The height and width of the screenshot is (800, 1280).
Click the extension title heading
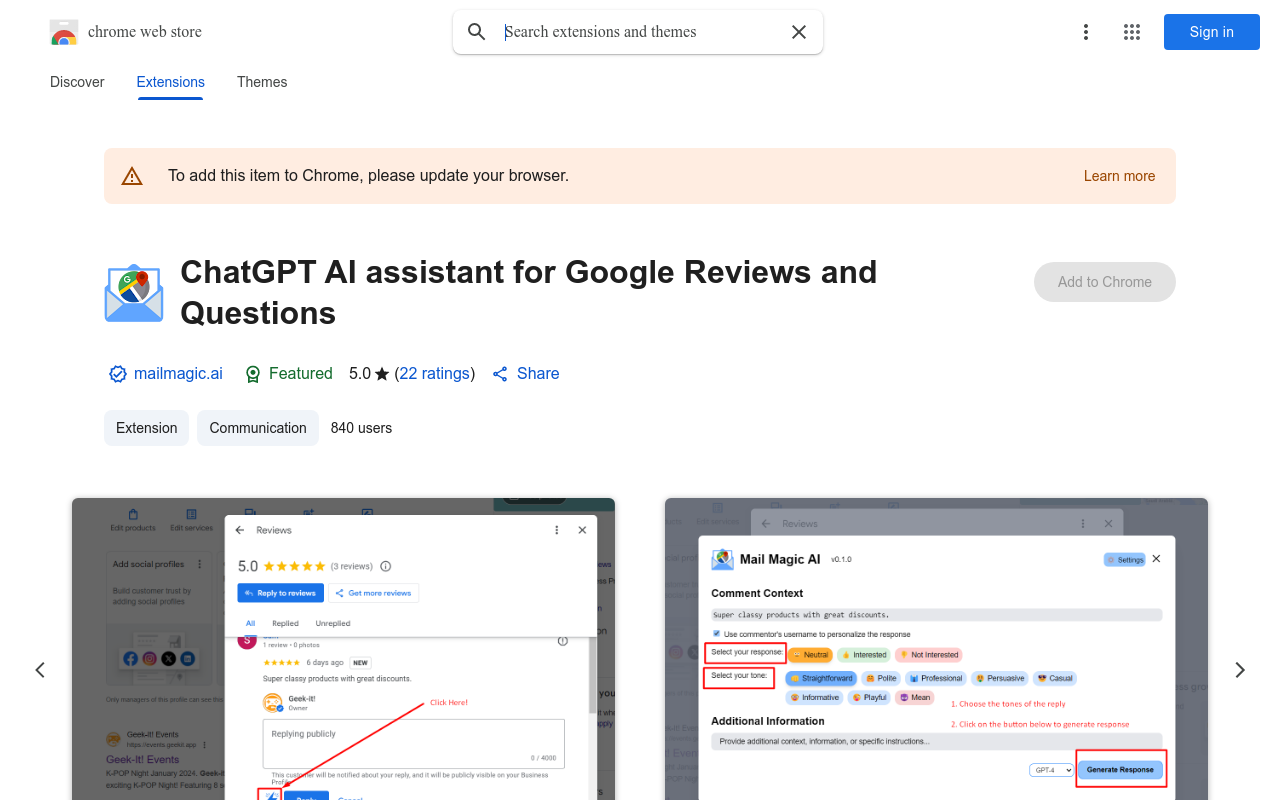coord(529,292)
